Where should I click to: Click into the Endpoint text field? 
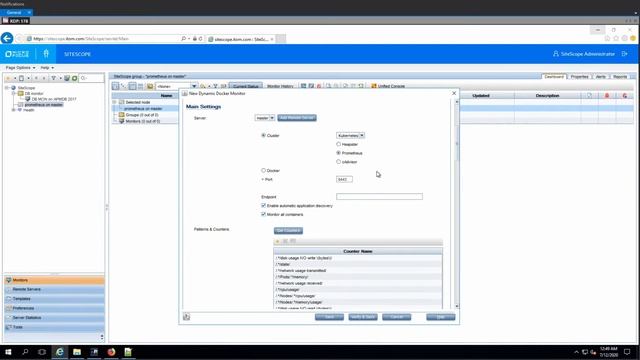[x=379, y=196]
